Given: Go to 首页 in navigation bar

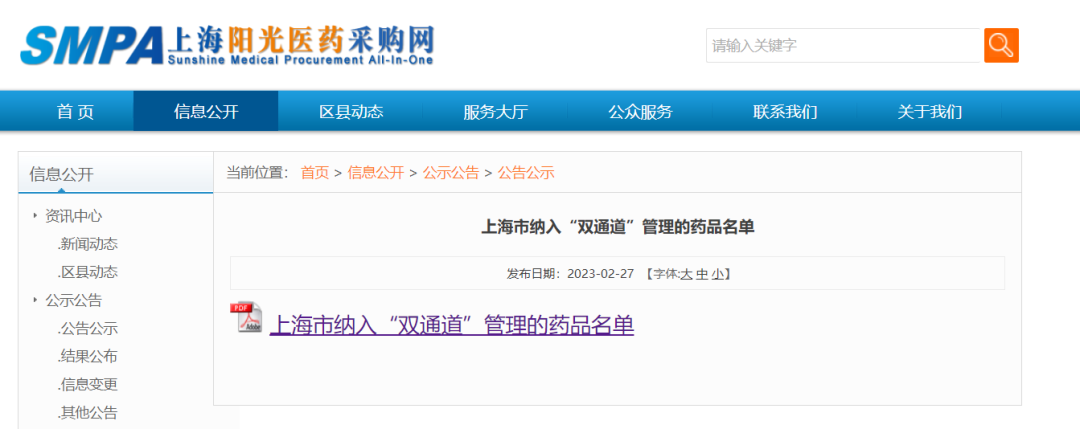Looking at the screenshot, I should 75,112.
